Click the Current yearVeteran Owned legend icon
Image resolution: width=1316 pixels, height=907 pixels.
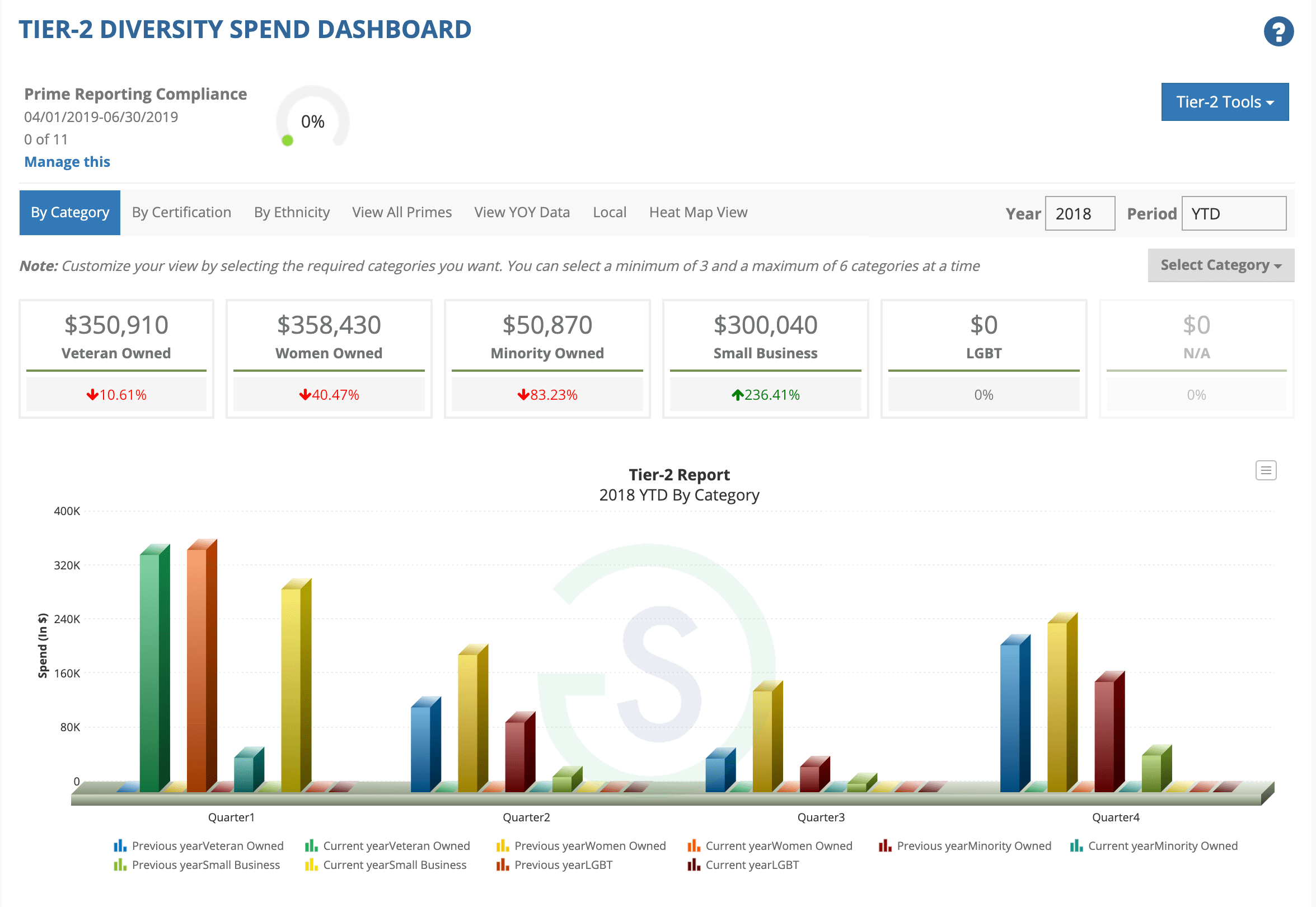311,845
